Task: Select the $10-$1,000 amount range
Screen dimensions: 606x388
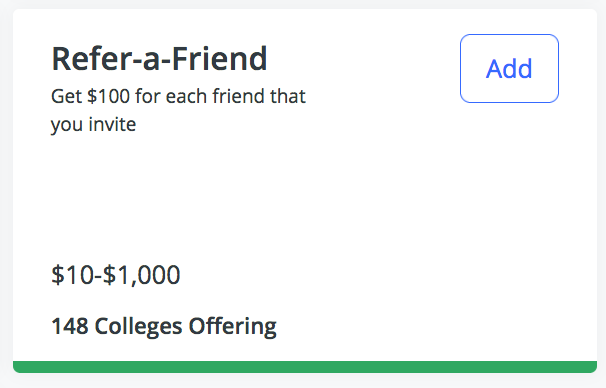Action: click(x=116, y=275)
